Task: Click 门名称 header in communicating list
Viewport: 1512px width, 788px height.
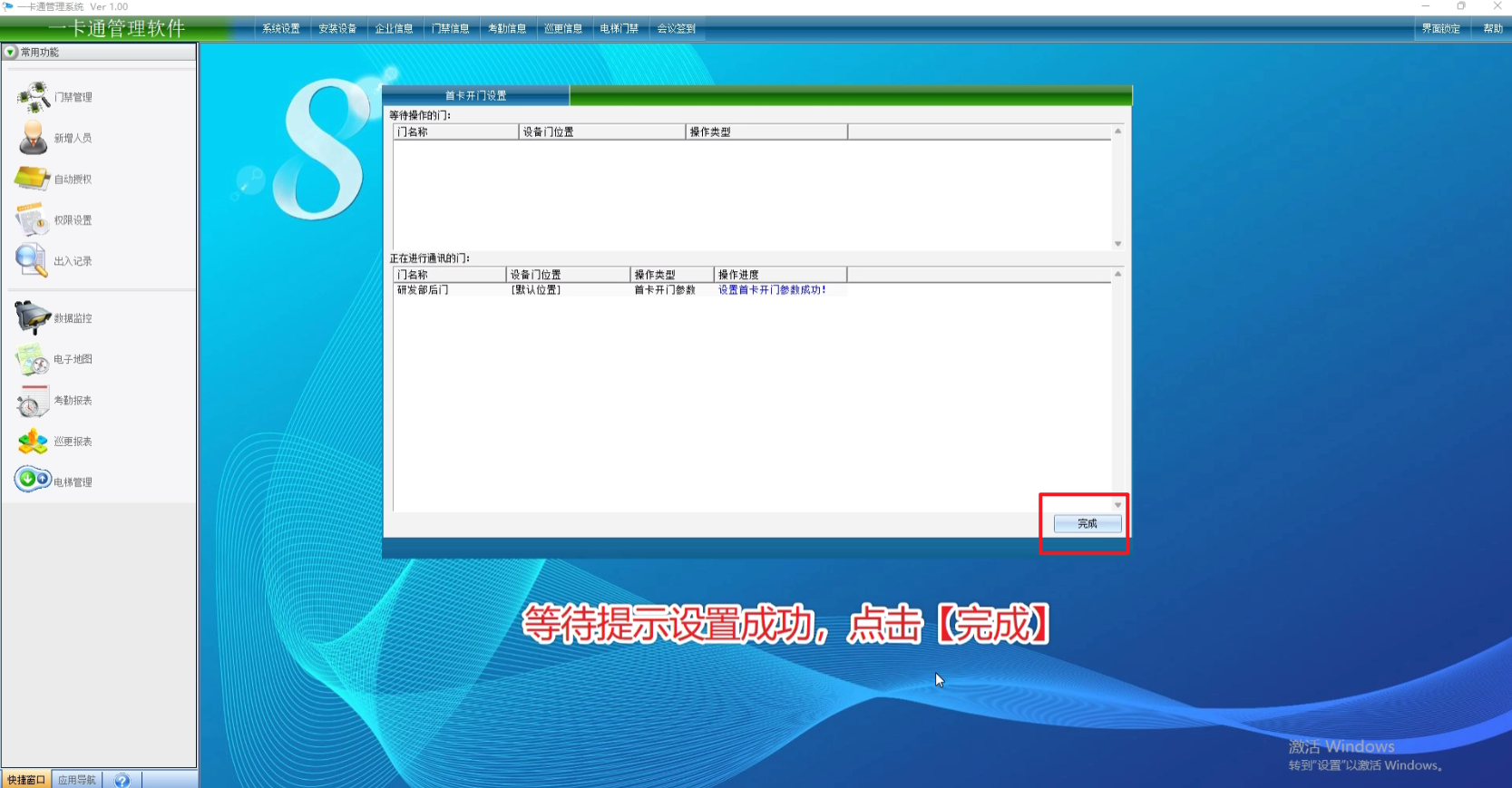Action: (x=450, y=274)
